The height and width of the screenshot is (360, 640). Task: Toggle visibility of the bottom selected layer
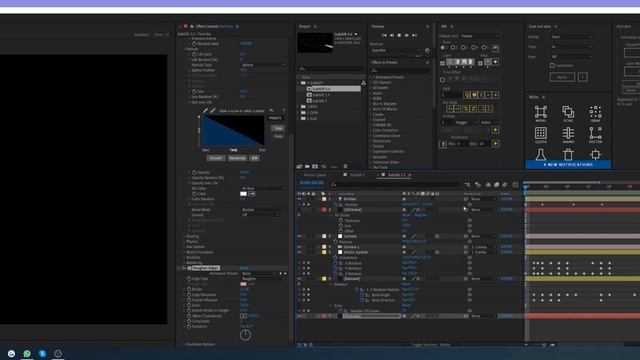(299, 316)
